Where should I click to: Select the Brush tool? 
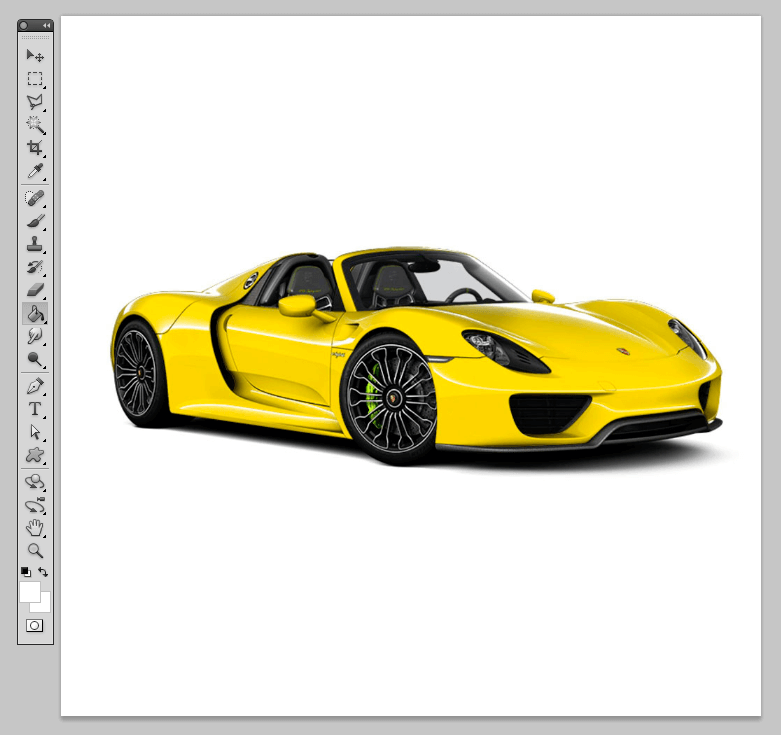pos(35,221)
